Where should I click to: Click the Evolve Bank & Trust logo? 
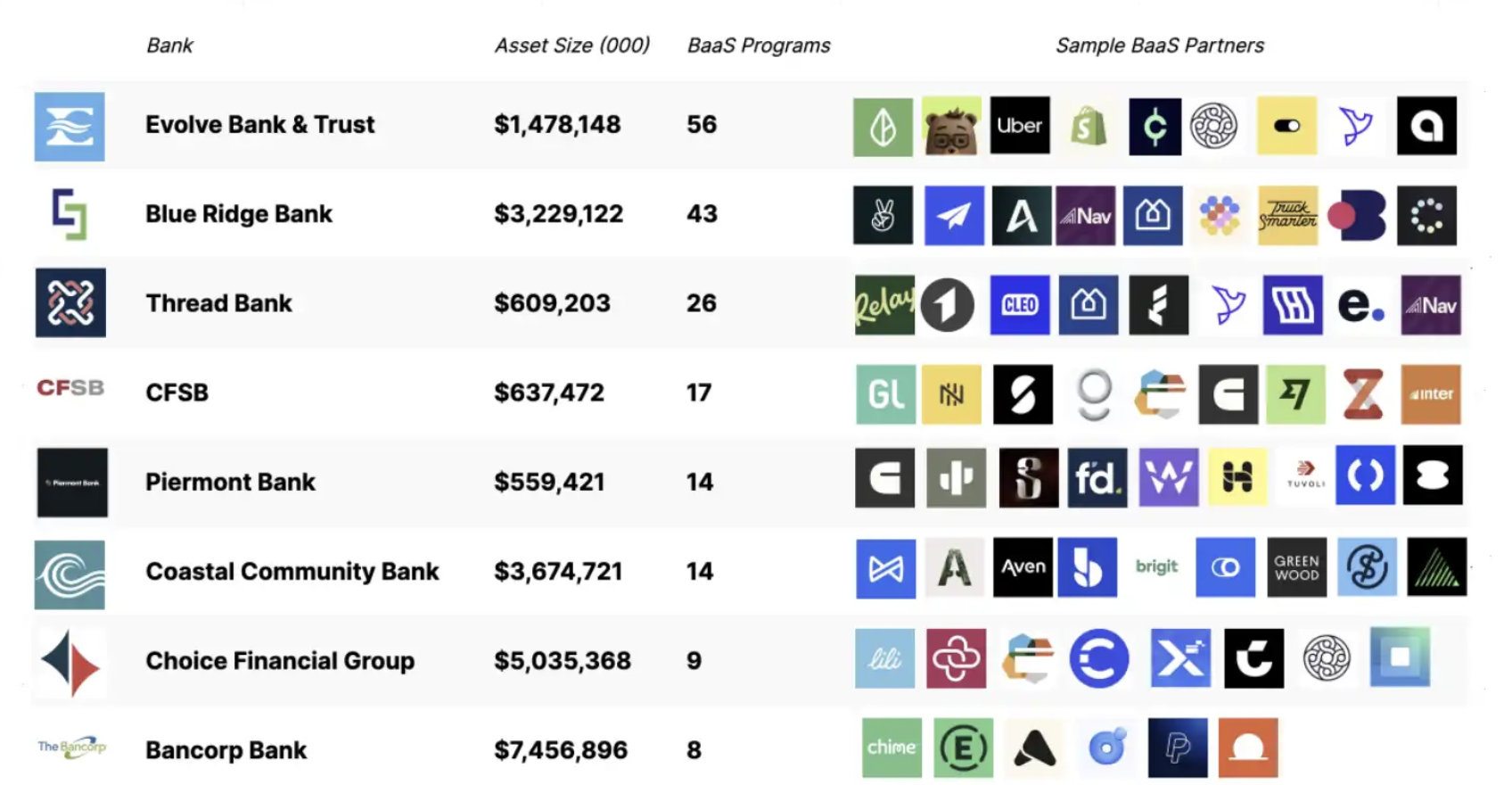(70, 127)
